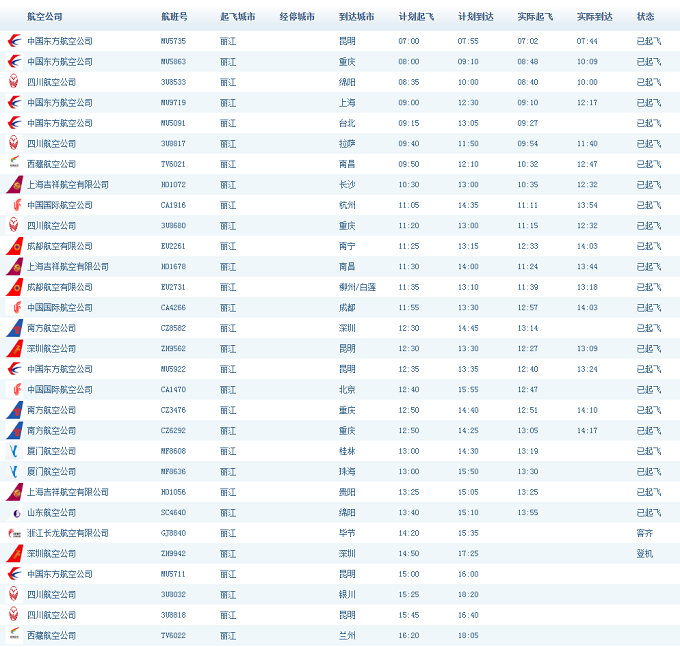Click flight number MF8636
Screen dimensions: 680x647
point(173,472)
